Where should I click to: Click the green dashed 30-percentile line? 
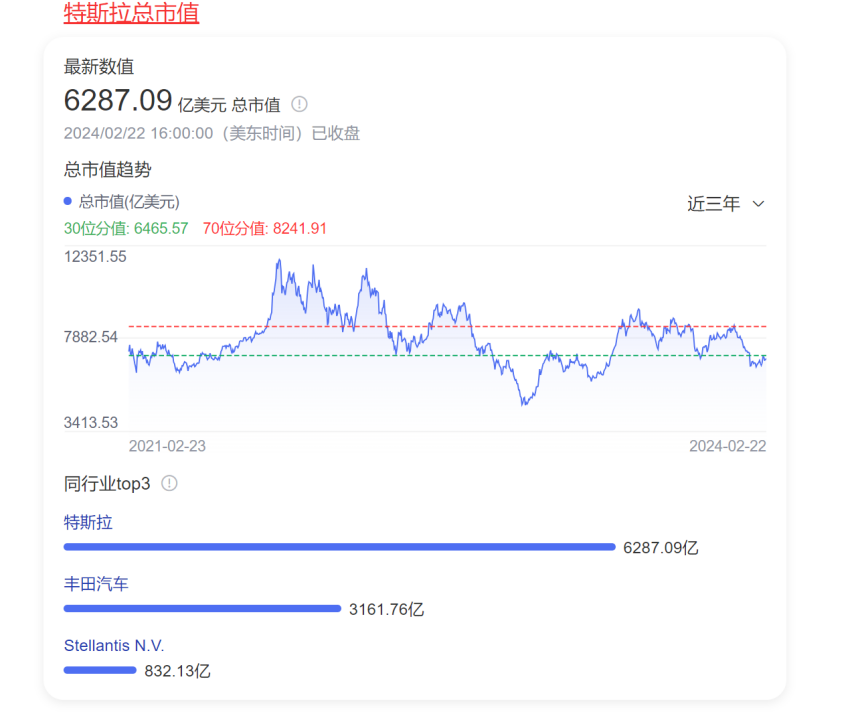click(x=447, y=356)
